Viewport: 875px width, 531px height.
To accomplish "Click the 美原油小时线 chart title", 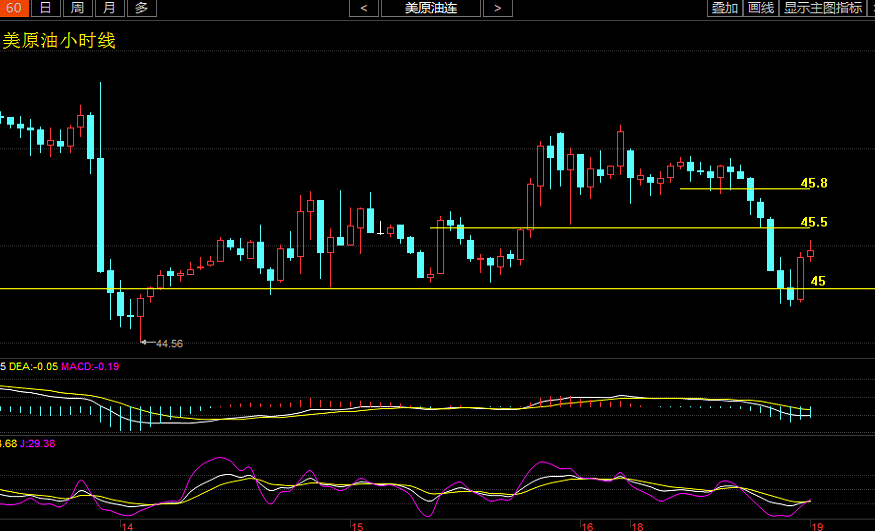I will point(59,41).
